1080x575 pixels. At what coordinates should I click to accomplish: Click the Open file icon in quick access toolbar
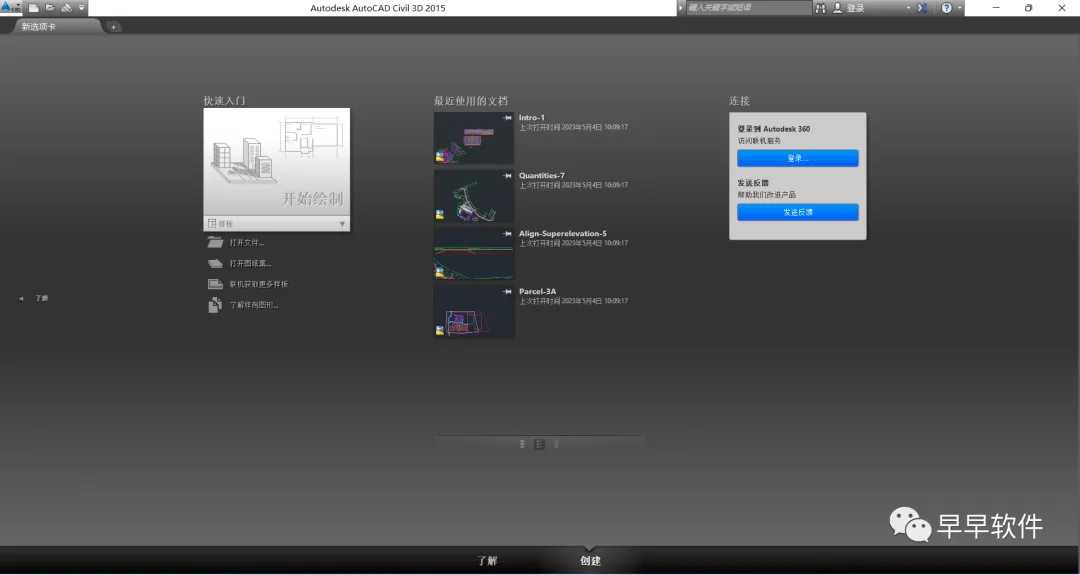click(x=50, y=8)
